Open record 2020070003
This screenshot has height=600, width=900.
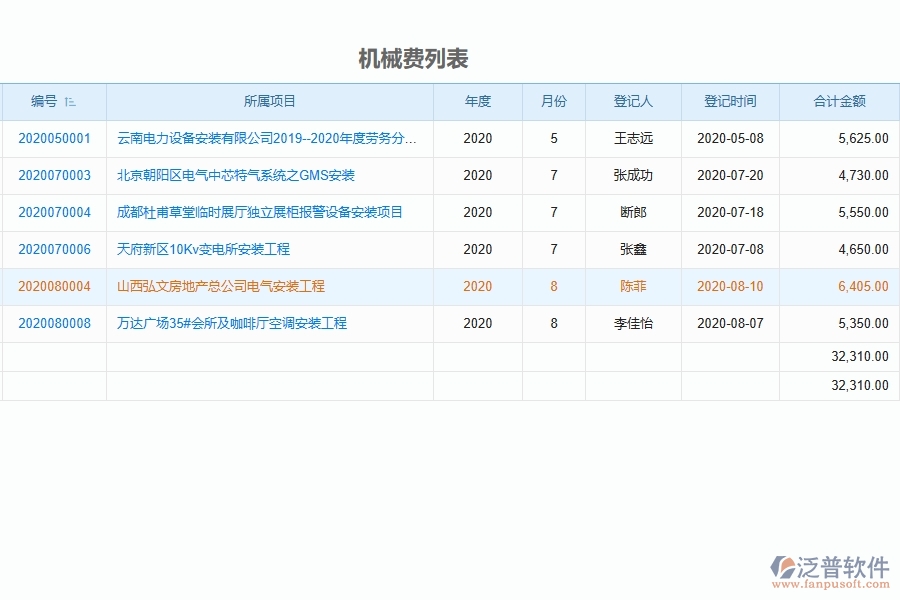pyautogui.click(x=55, y=176)
